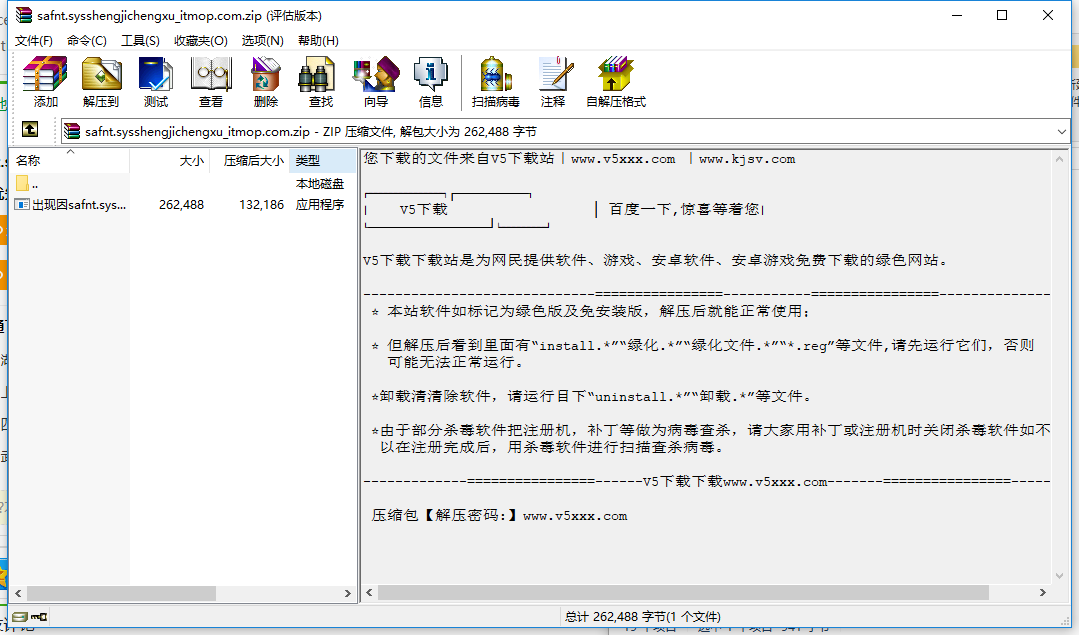Use the 查找 (Find) binoculars icon
The height and width of the screenshot is (635, 1079).
pos(318,80)
